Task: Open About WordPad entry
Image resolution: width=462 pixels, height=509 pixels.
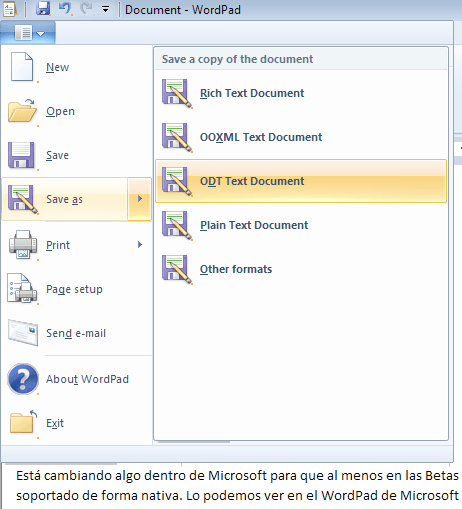Action: click(77, 379)
